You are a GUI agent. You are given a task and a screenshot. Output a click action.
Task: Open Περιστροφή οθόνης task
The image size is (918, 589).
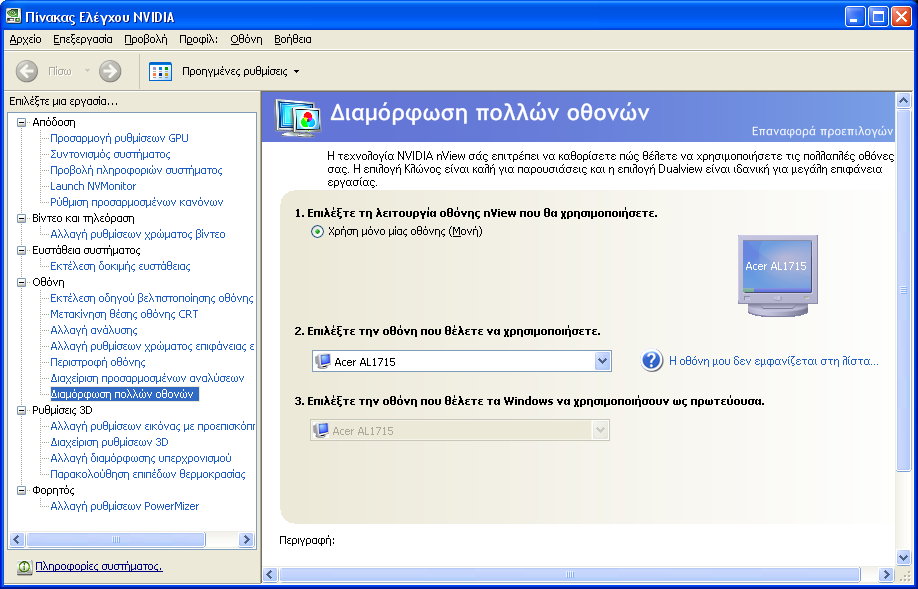98,362
